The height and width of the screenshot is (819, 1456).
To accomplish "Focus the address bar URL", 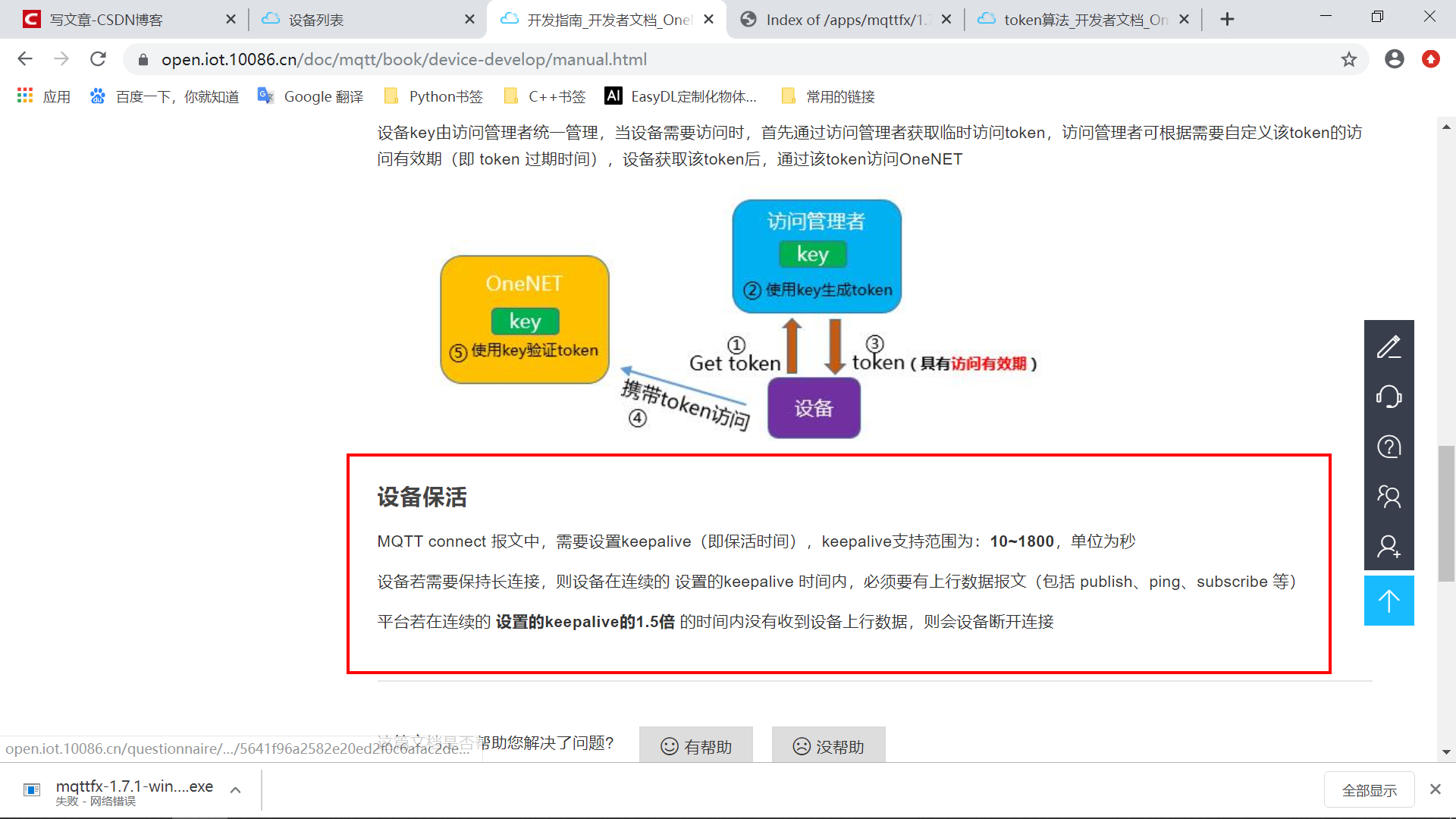I will [x=404, y=60].
